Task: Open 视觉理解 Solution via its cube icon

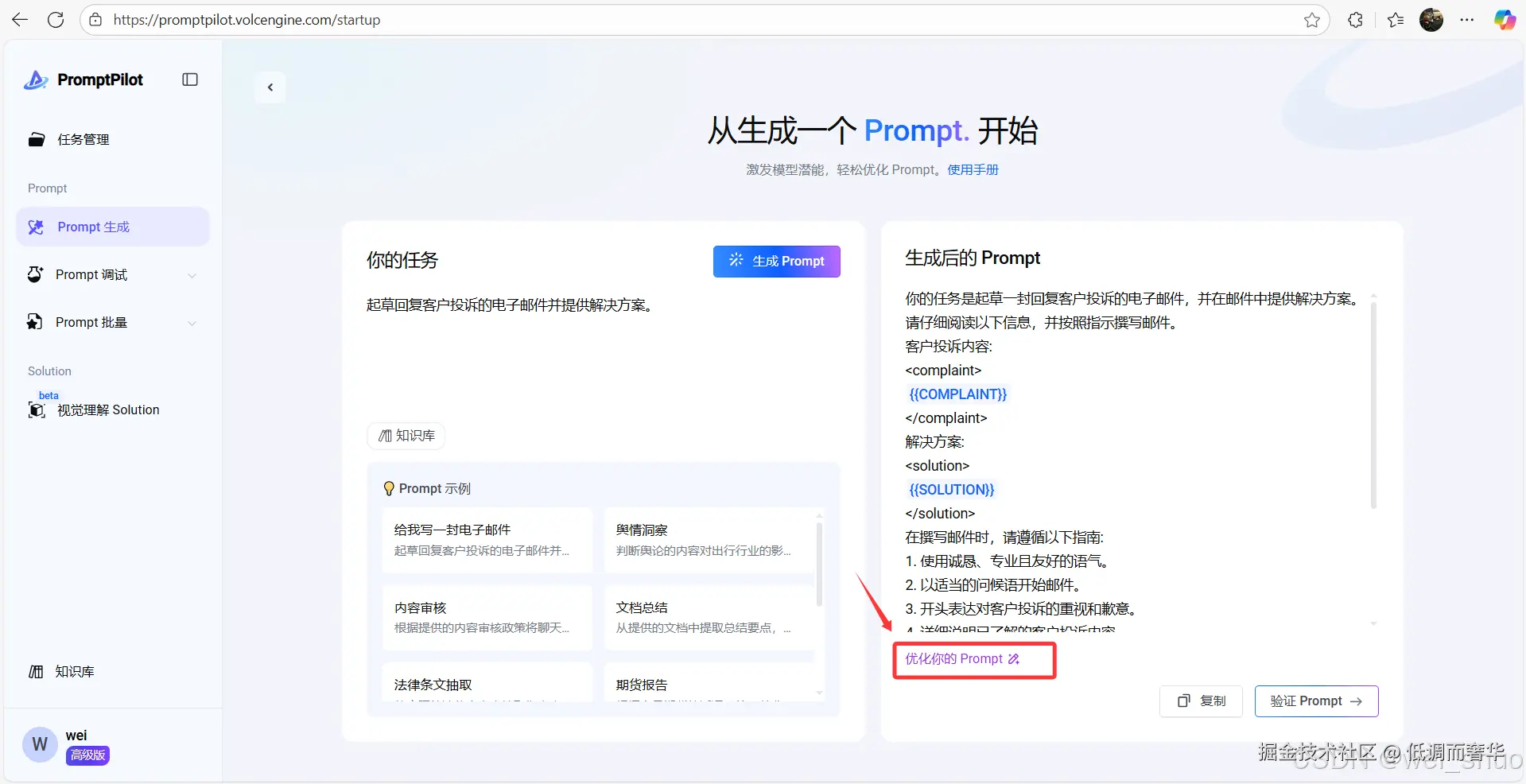Action: [x=36, y=410]
